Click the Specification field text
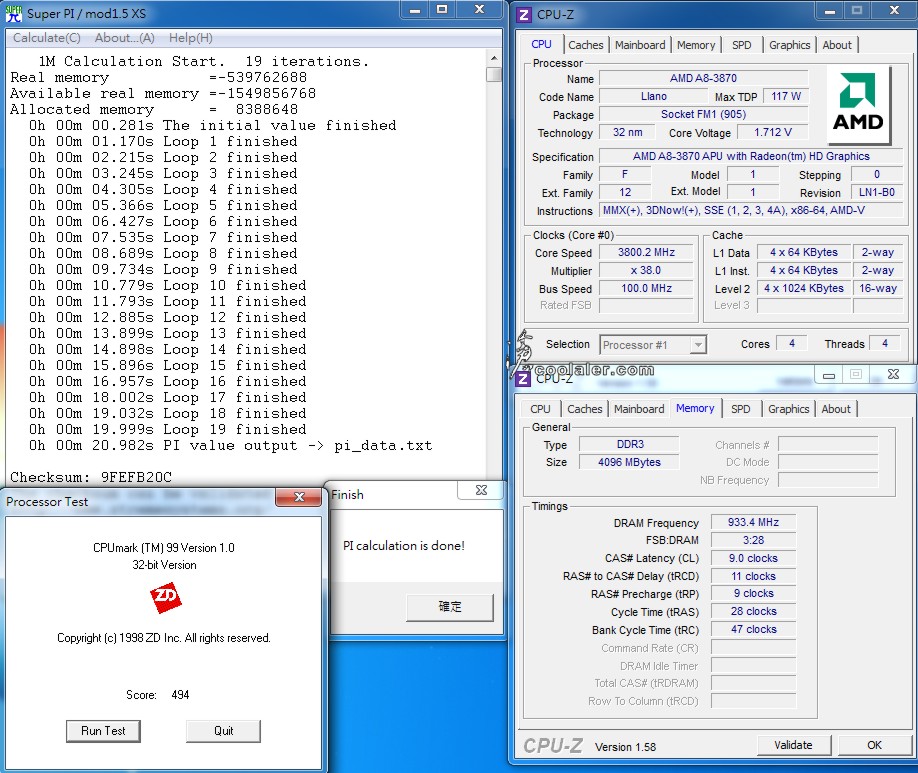 (751, 156)
